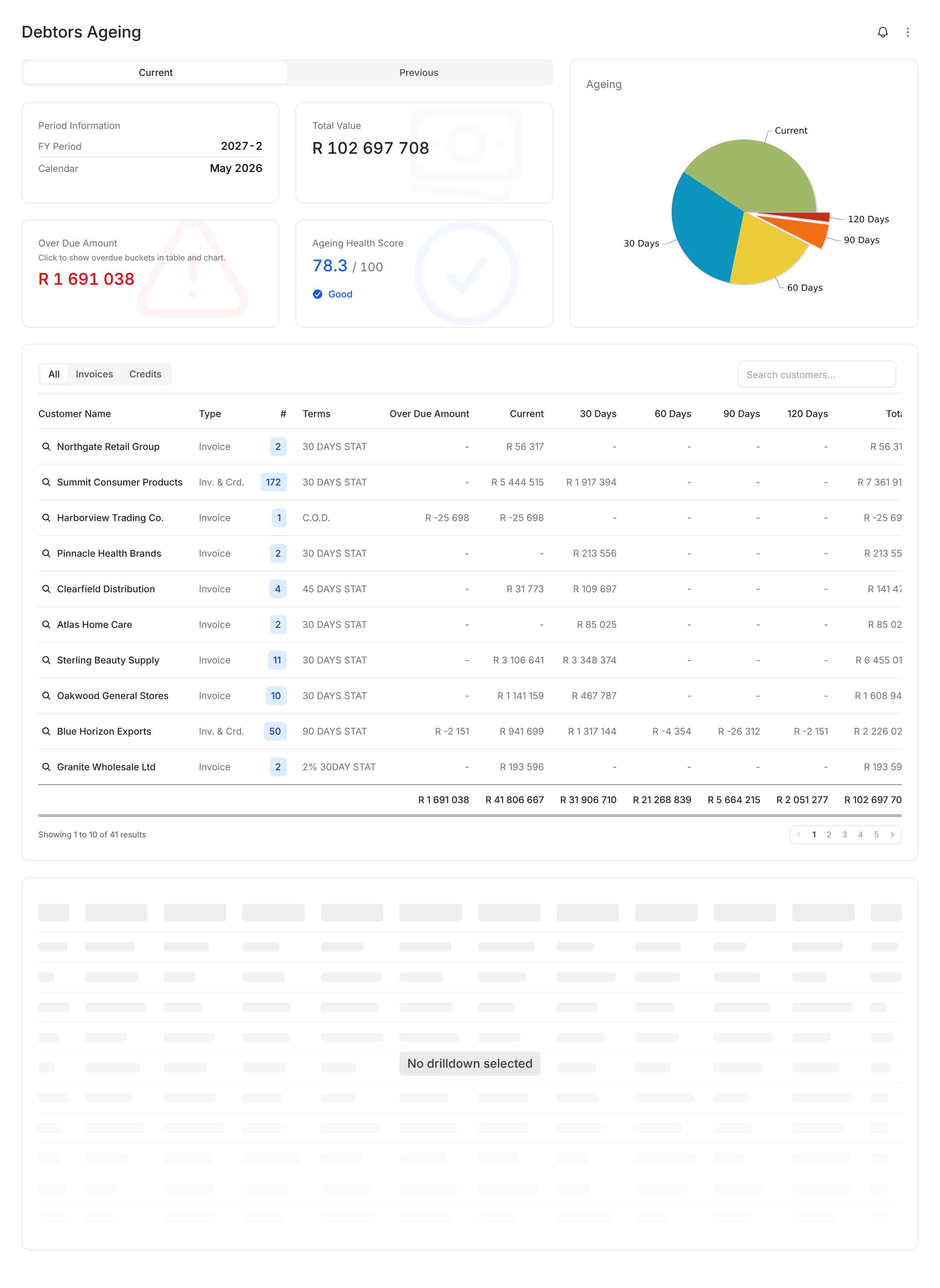Viewport: 940px width, 1288px height.
Task: Click the Terms column header
Action: [x=316, y=414]
